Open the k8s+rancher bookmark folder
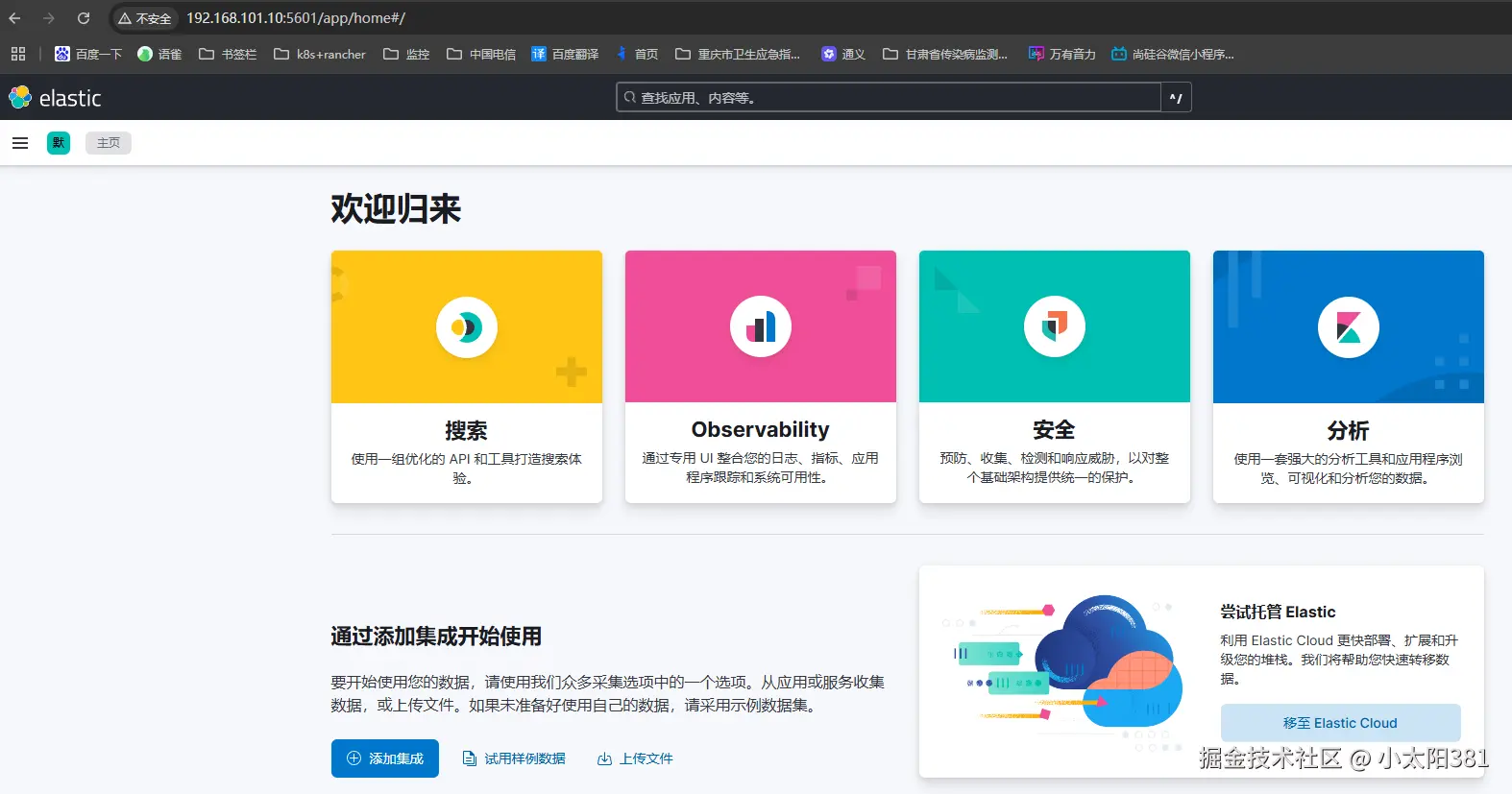This screenshot has height=794, width=1512. [x=320, y=54]
